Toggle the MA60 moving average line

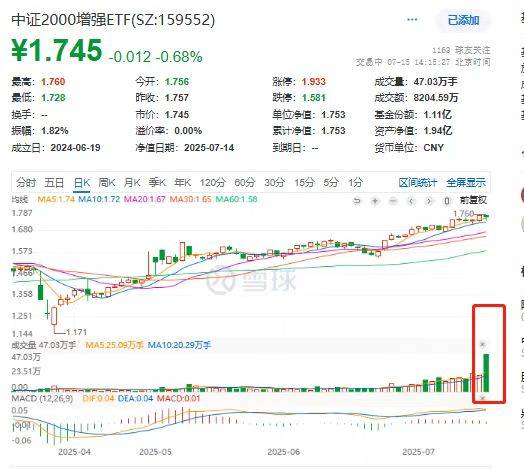(236, 199)
